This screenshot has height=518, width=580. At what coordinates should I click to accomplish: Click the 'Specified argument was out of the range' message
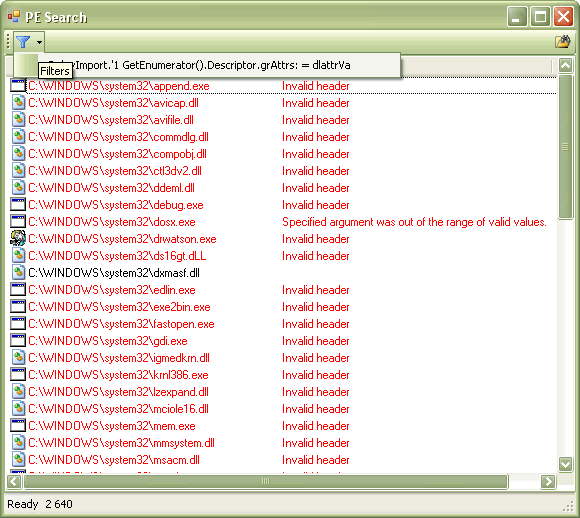414,222
